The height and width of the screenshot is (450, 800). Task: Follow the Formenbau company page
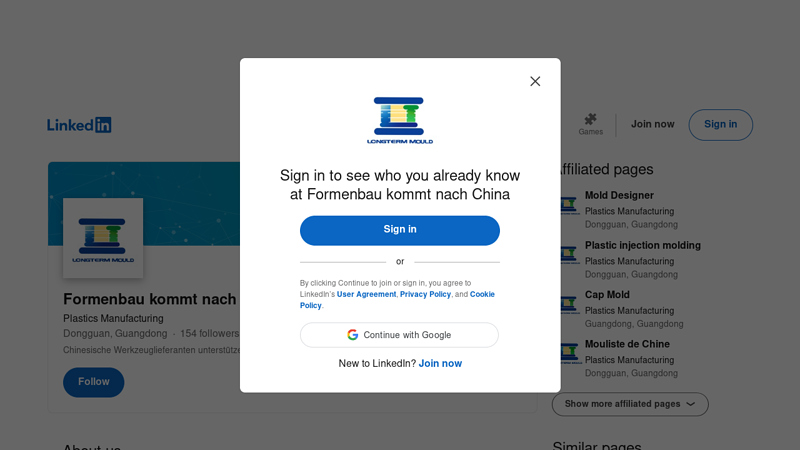coord(94,382)
